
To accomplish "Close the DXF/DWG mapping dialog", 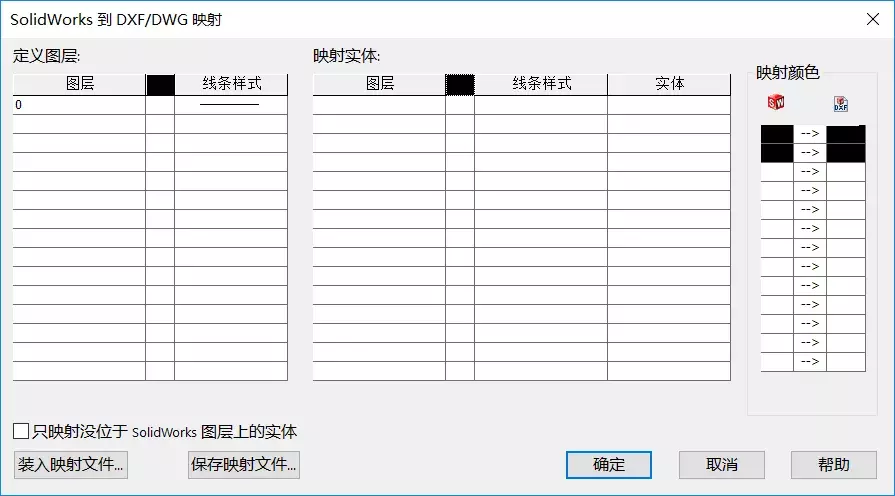I will 873,19.
